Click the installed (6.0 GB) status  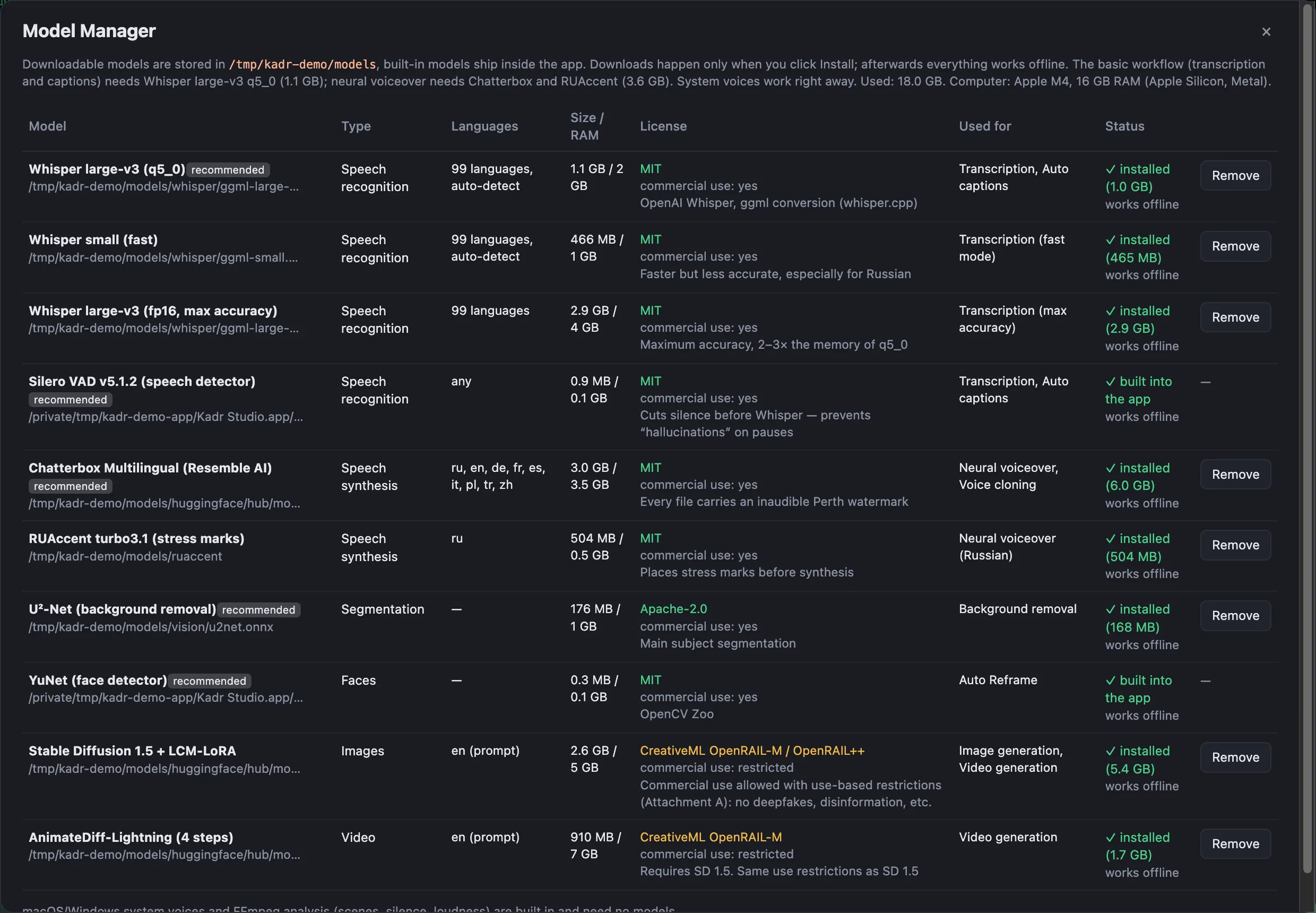point(1137,477)
